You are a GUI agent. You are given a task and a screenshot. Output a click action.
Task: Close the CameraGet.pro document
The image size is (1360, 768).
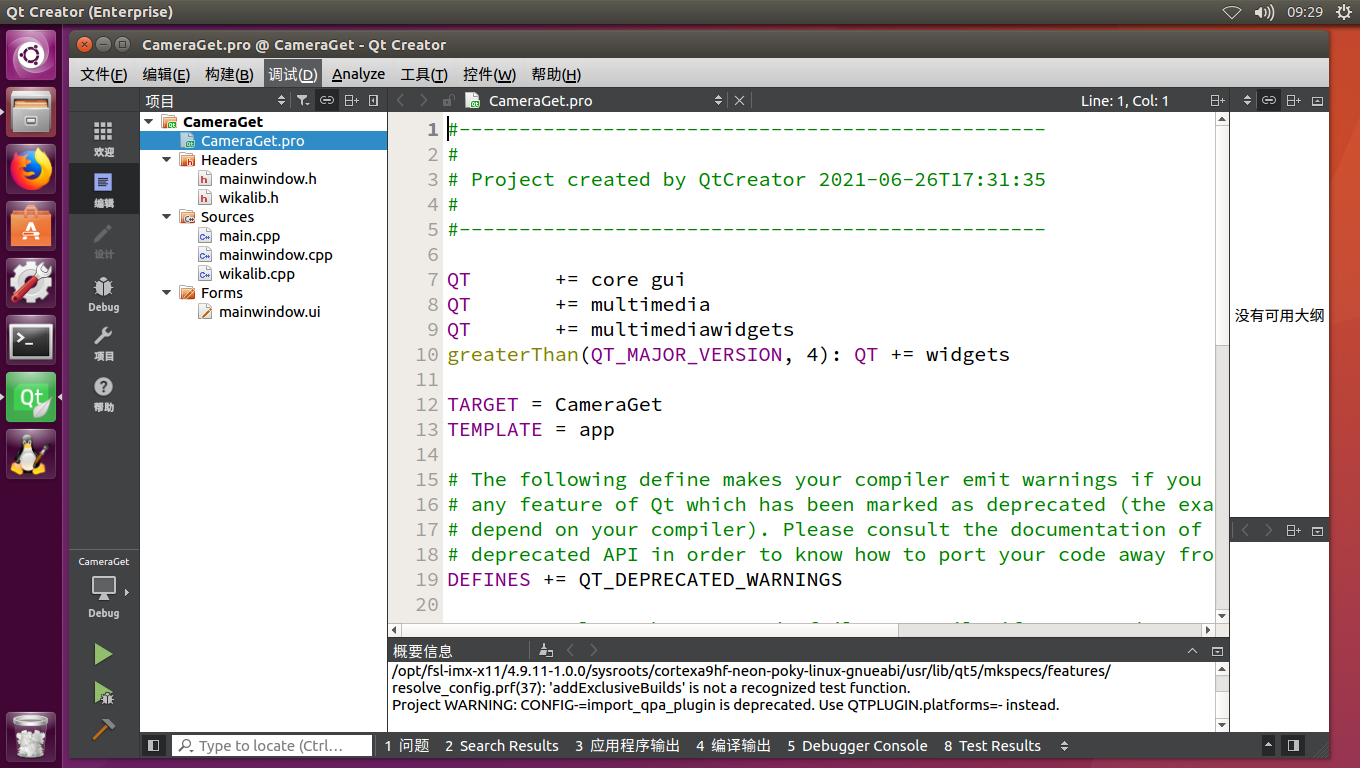point(739,100)
